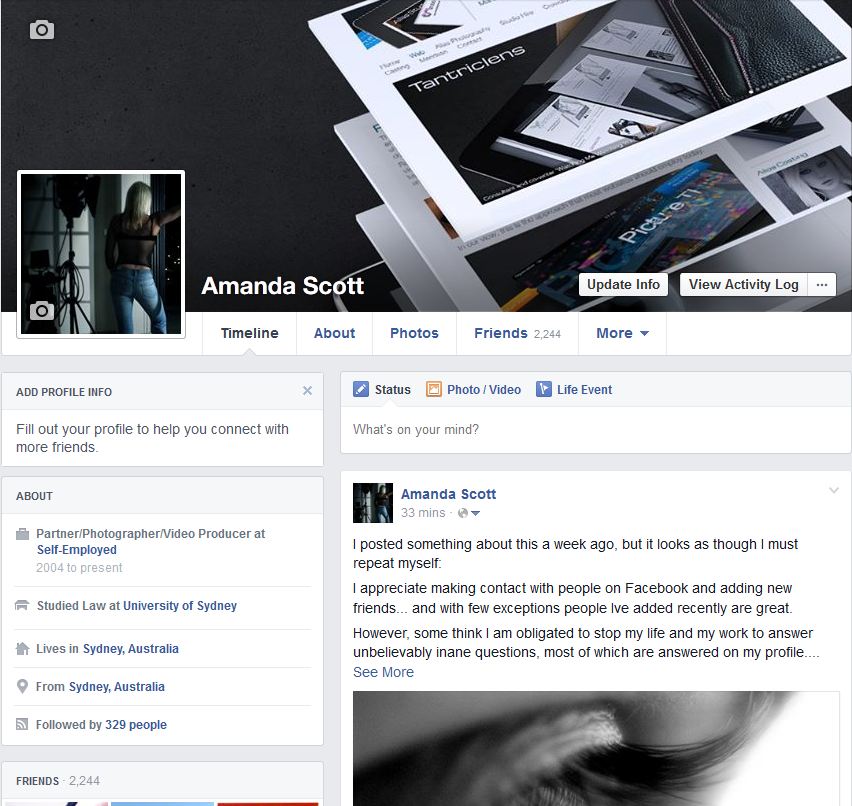852x806 pixels.
Task: Expand the post options chevron
Action: pos(833,490)
